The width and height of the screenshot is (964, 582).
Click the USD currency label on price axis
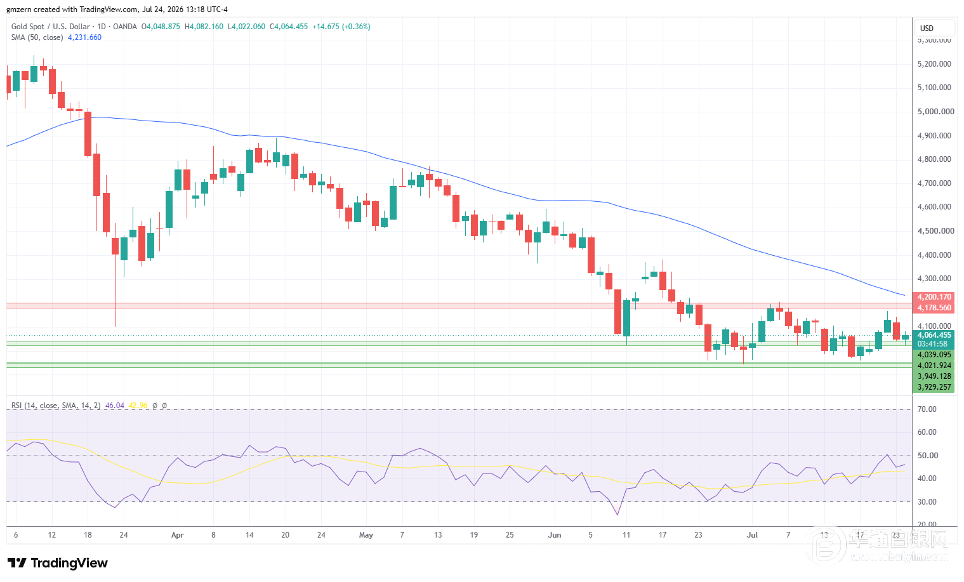pyautogui.click(x=926, y=28)
